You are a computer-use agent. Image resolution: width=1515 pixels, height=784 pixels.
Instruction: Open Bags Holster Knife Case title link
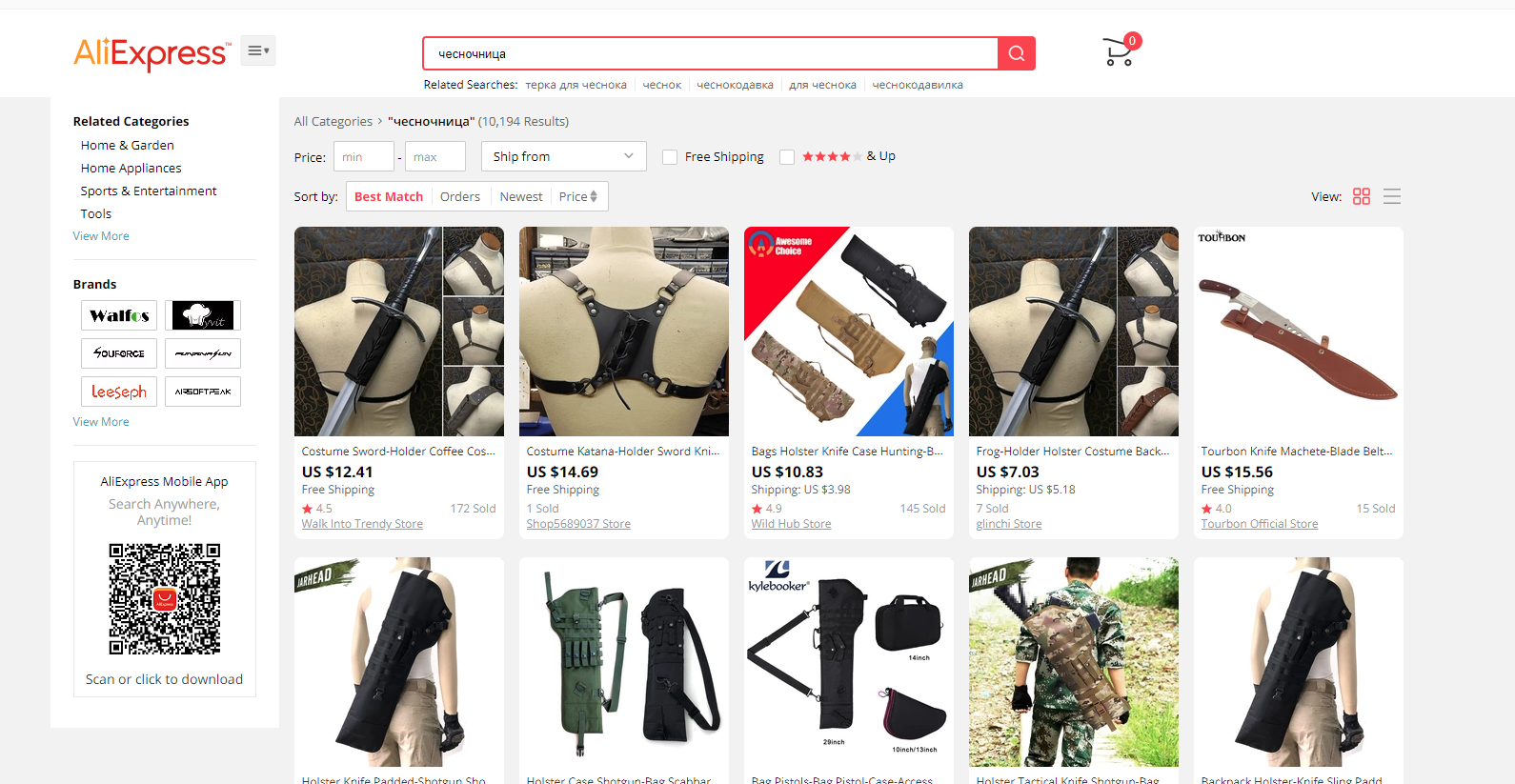click(847, 452)
